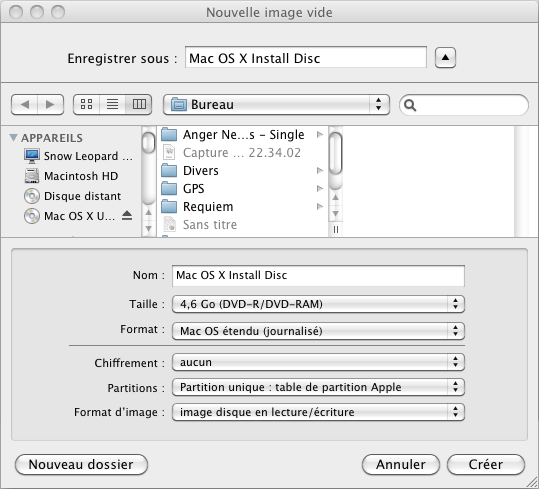Viewport: 539px width, 489px height.
Task: Open the Format d'image dropdown
Action: point(318,412)
